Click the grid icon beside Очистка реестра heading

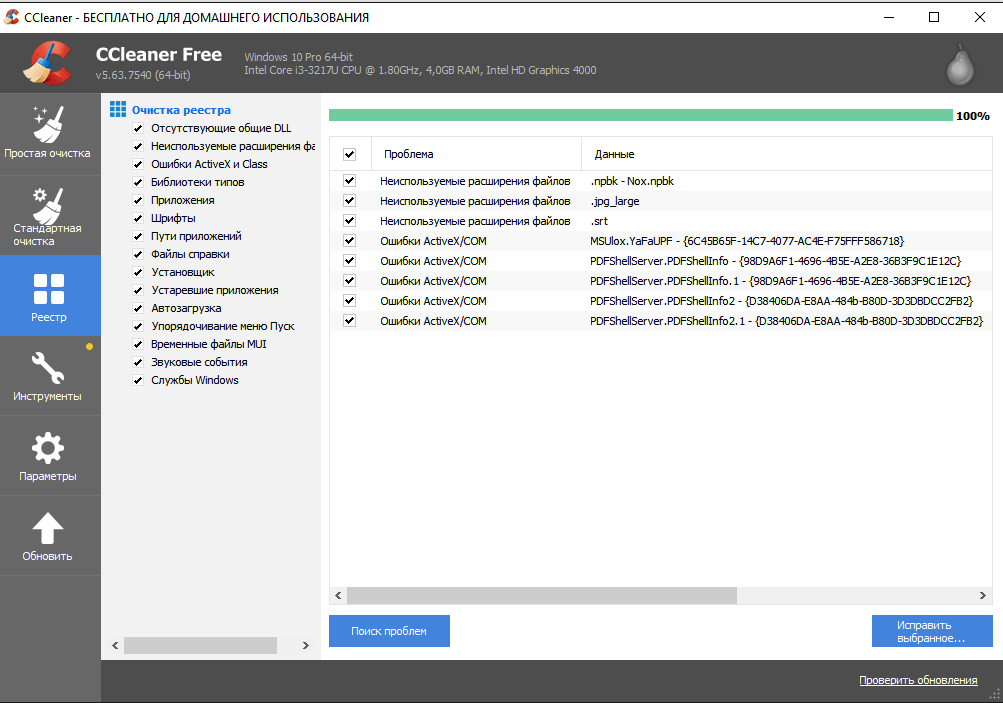click(117, 109)
